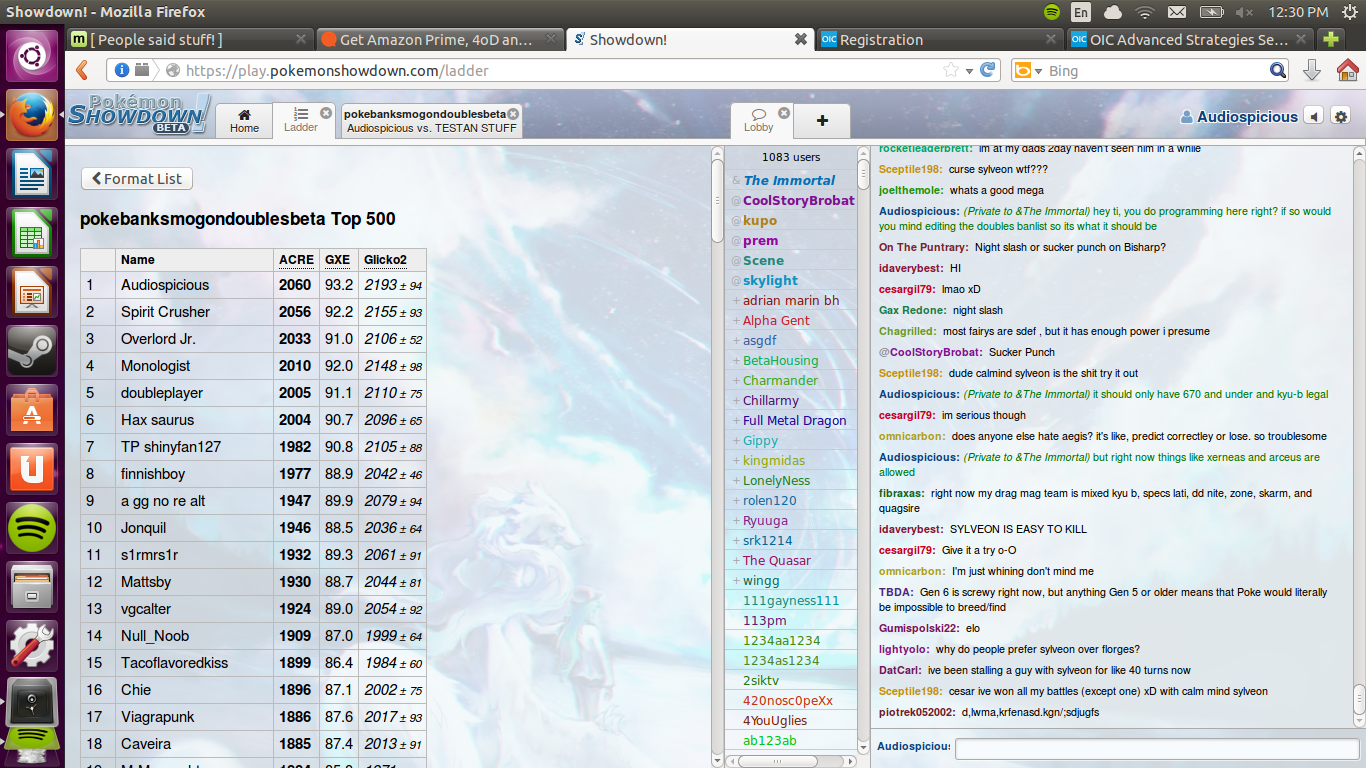Click Overlord Jr. in the ladder table

[158, 339]
